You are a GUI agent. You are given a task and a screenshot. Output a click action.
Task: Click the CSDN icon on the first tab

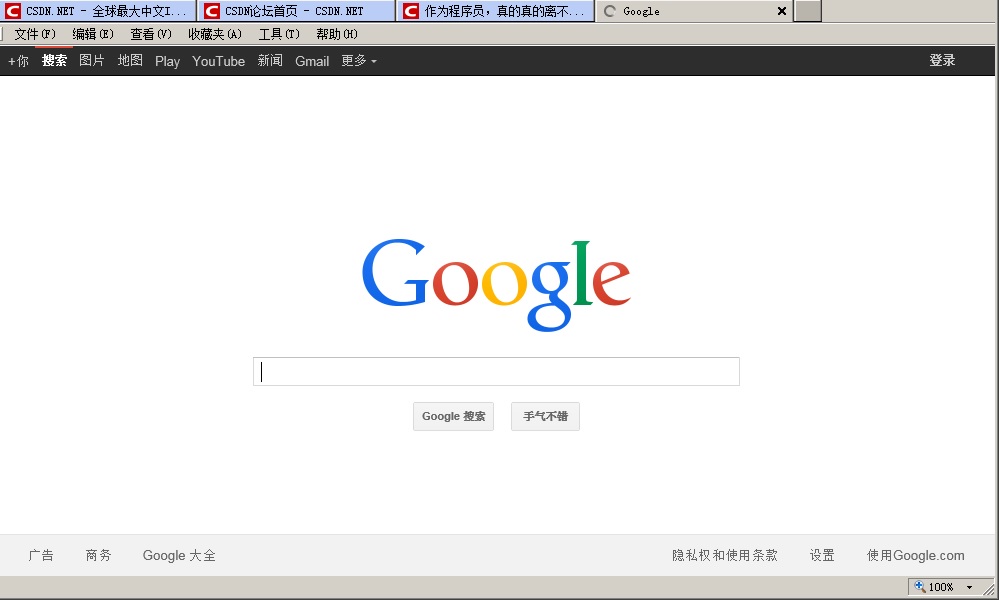click(13, 11)
